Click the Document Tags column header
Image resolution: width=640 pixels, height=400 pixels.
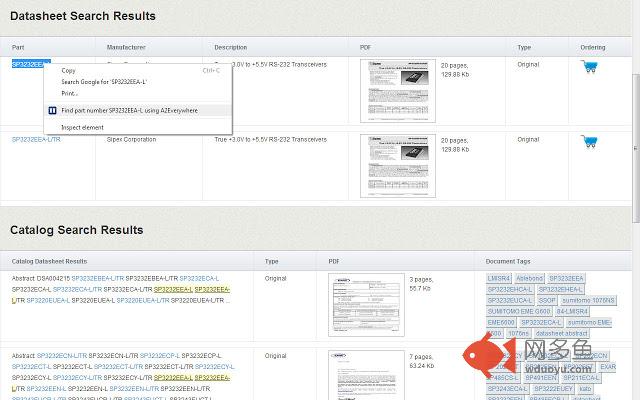tap(508, 261)
